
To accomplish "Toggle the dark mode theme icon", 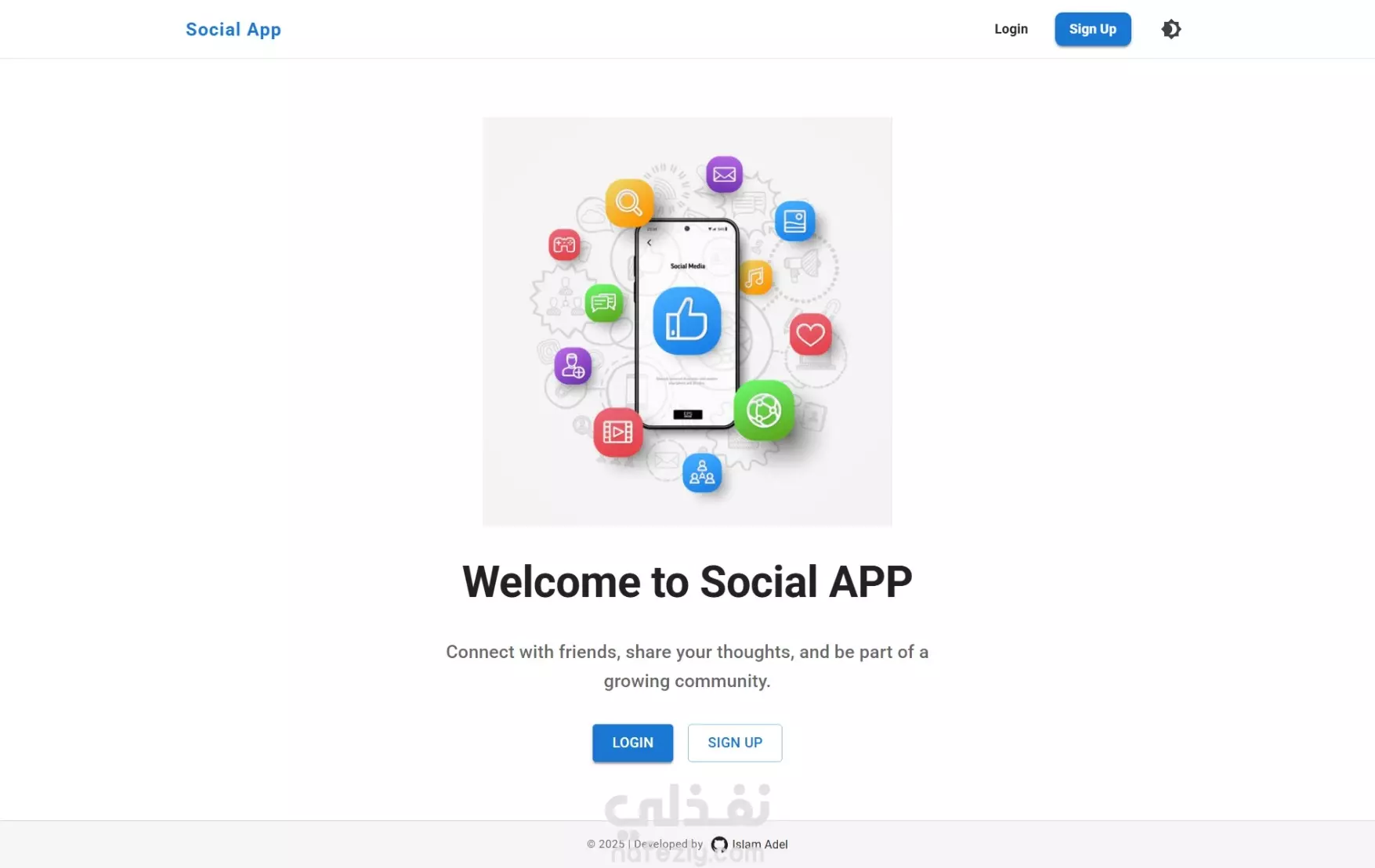I will click(x=1171, y=29).
